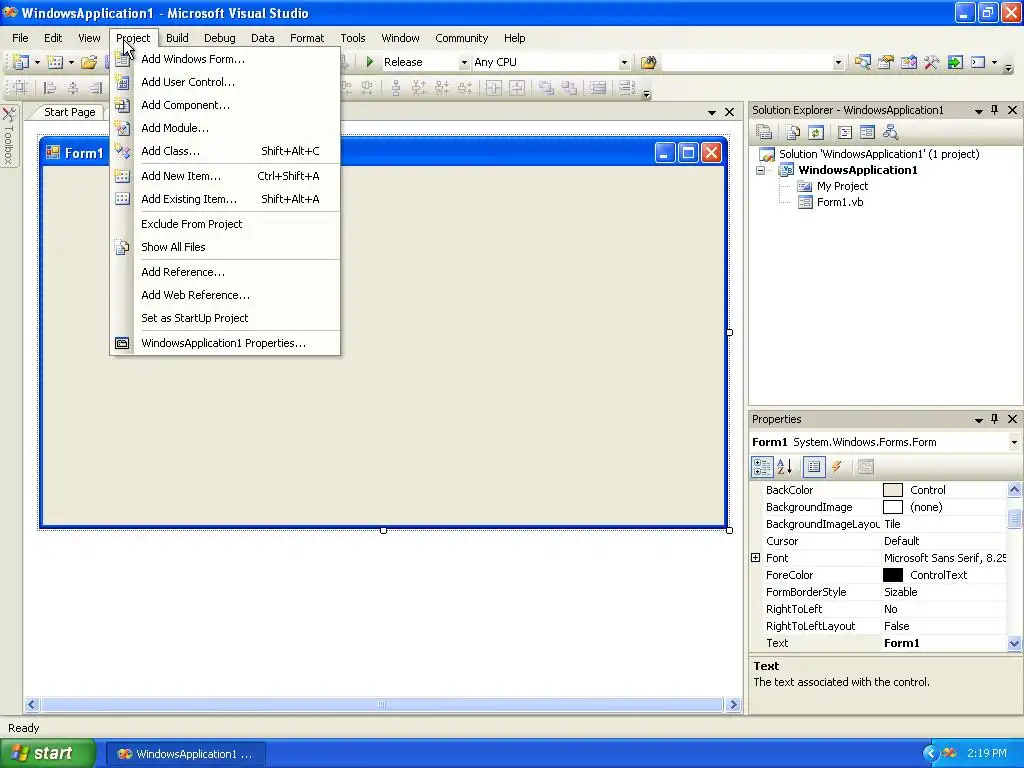Click the designer horizontal scrollbar track
The image size is (1024, 768).
click(382, 705)
